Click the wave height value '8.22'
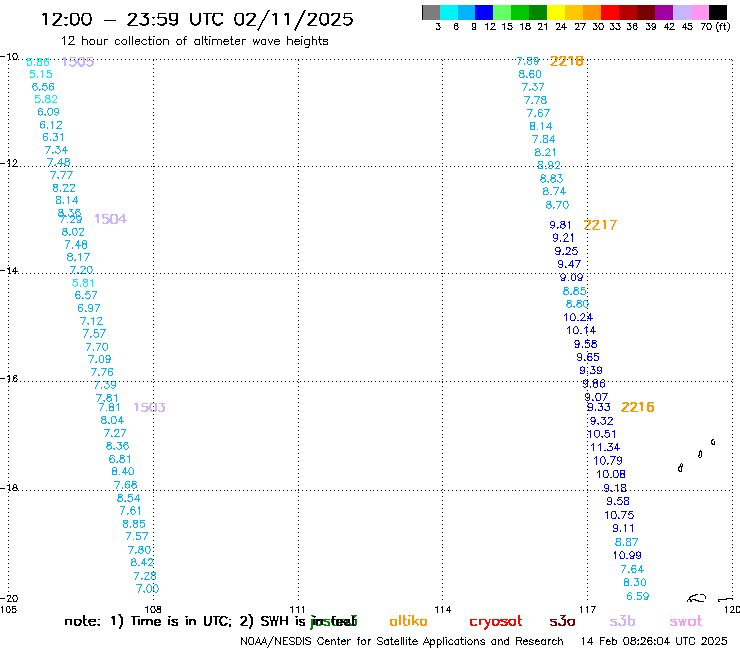The width and height of the screenshot is (740, 650). pyautogui.click(x=64, y=188)
